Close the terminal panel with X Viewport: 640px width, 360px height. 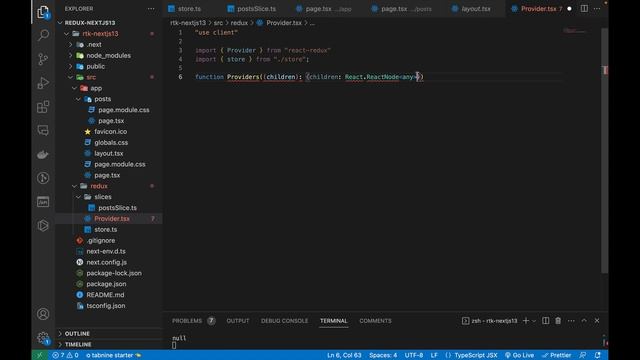(597, 321)
